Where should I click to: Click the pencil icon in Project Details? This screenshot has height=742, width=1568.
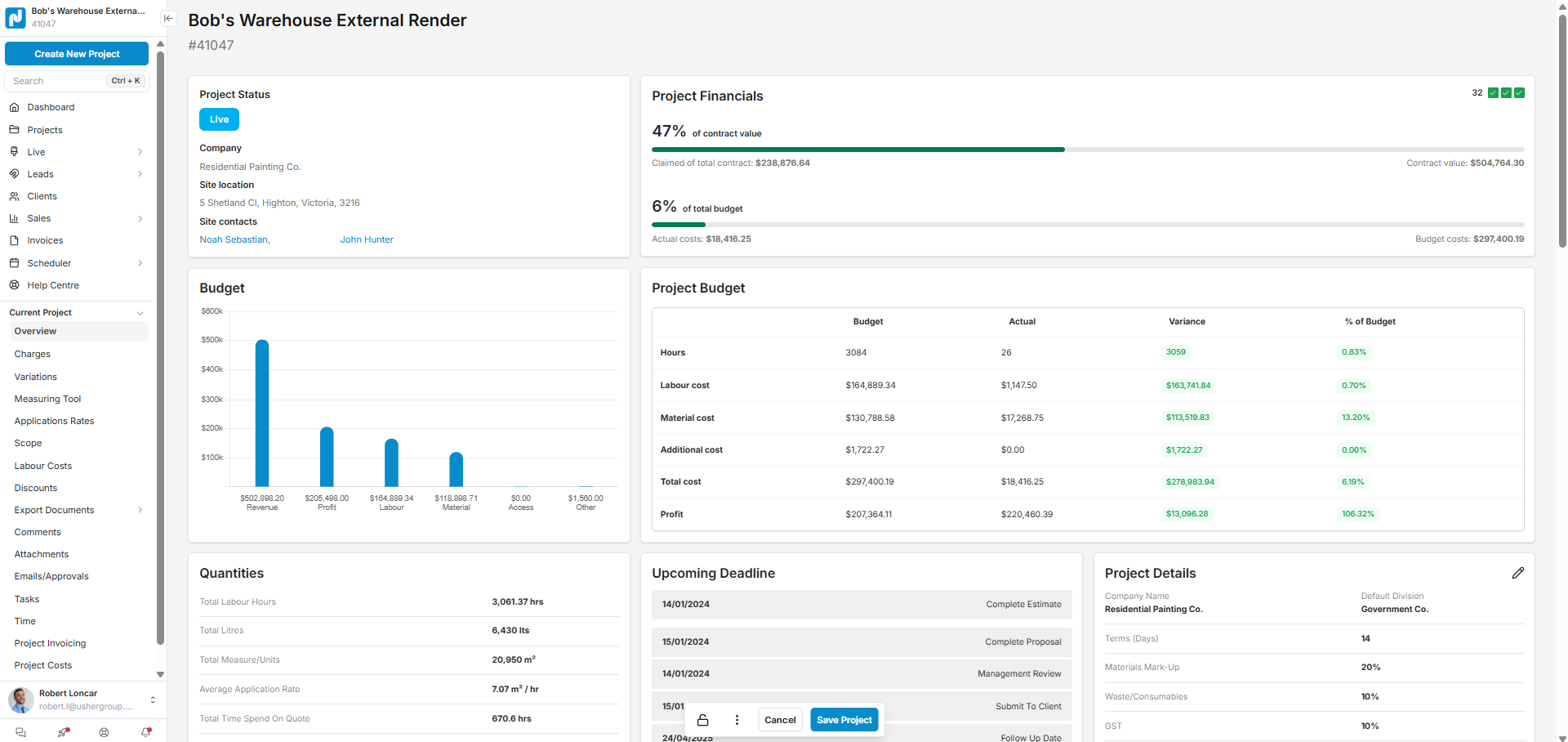click(x=1517, y=573)
